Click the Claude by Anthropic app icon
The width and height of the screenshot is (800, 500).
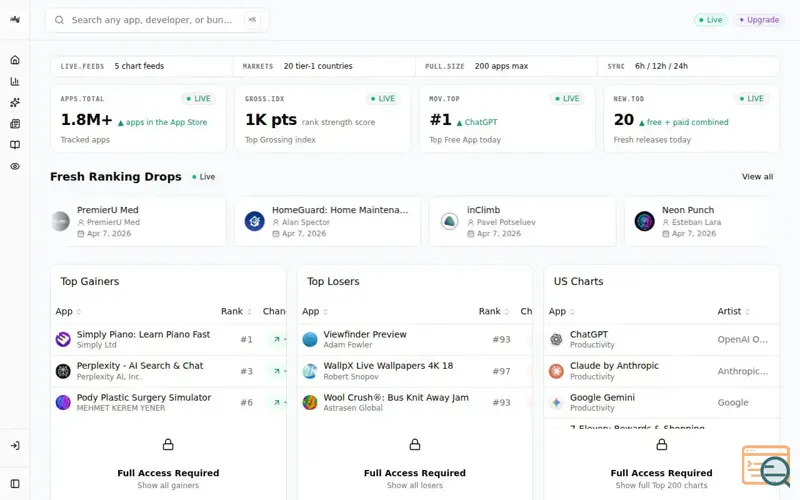tap(556, 371)
